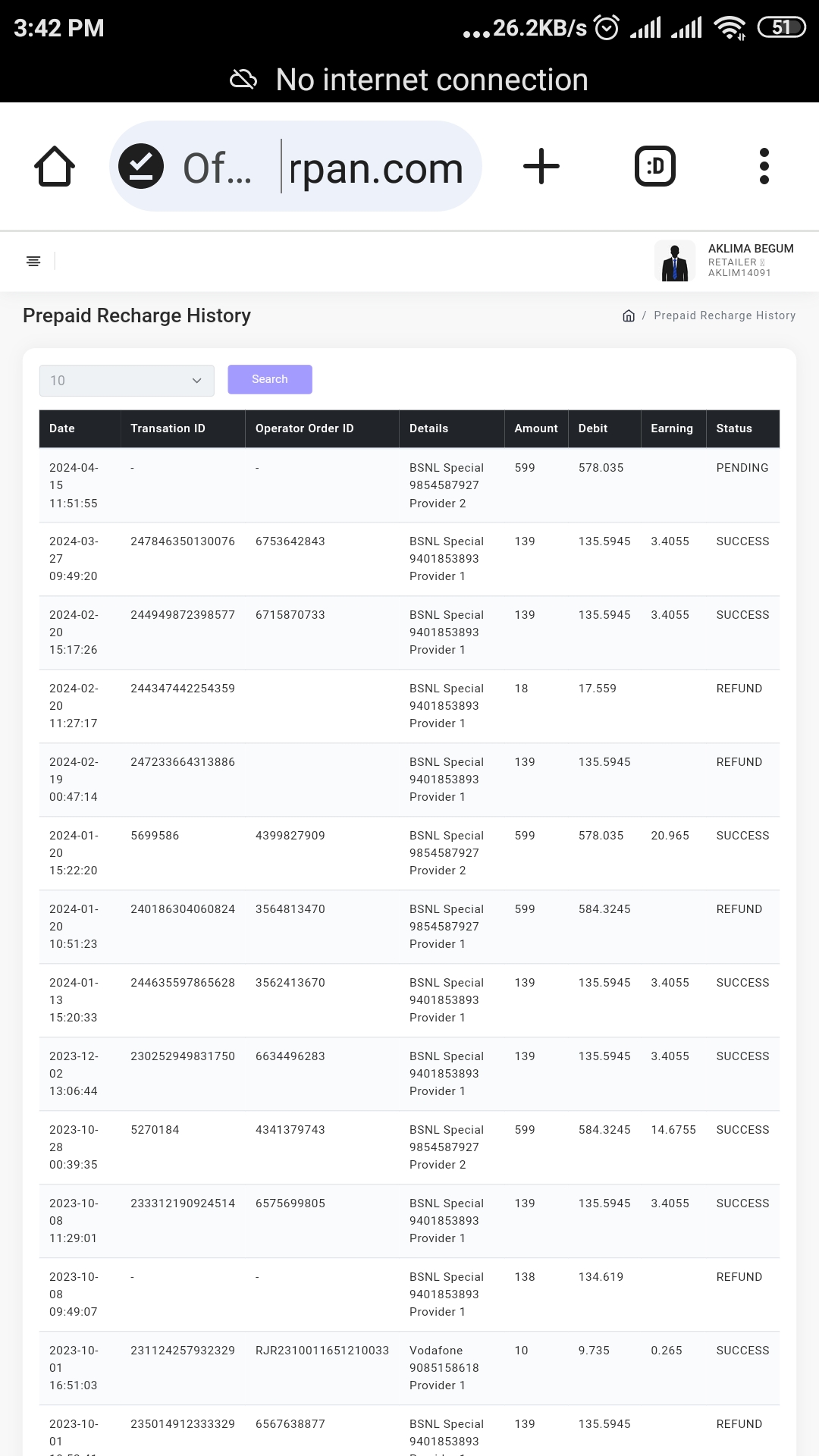Open a new tab with plus icon
Viewport: 819px width, 1456px height.
[x=541, y=166]
